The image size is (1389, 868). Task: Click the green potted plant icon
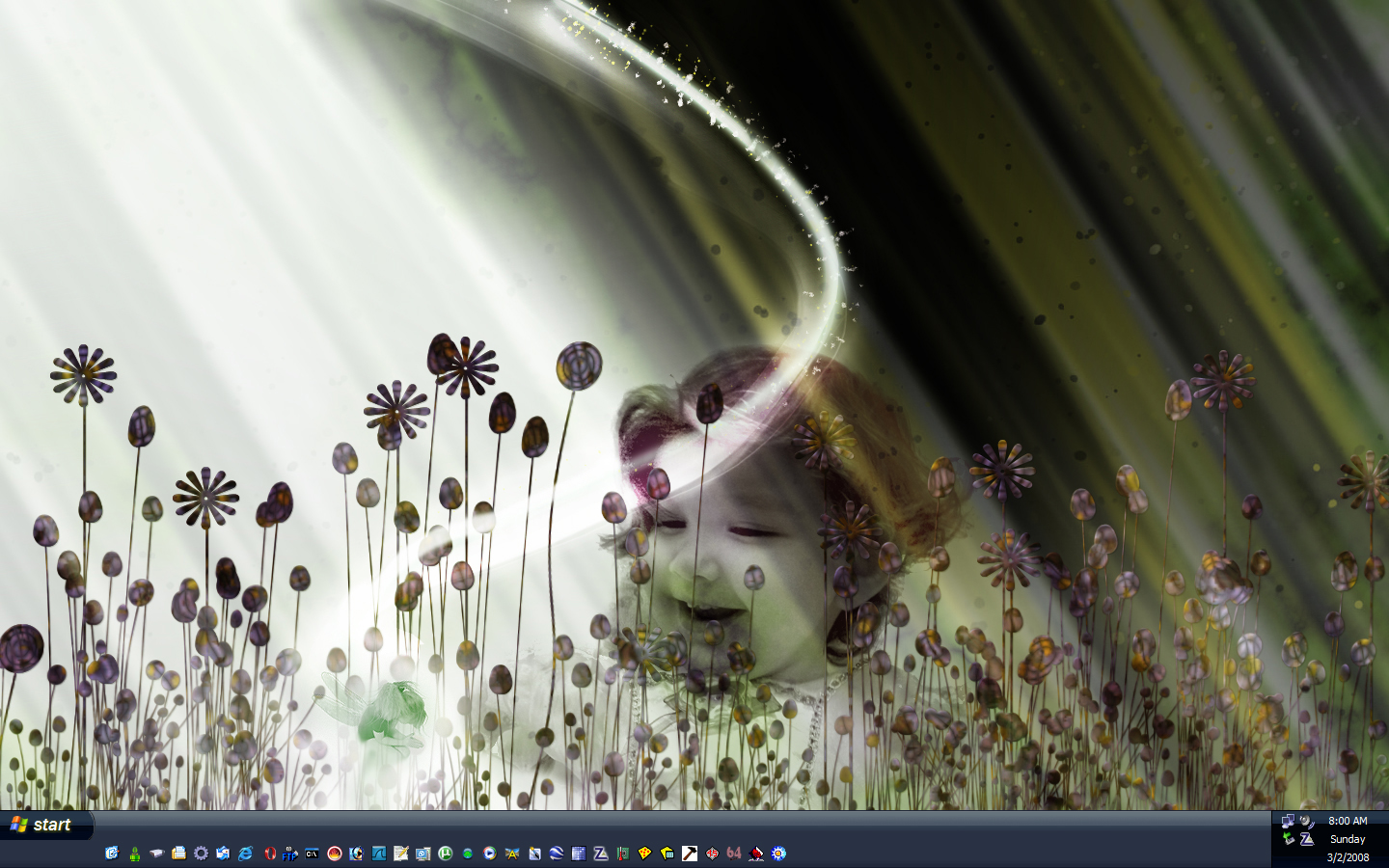click(134, 854)
